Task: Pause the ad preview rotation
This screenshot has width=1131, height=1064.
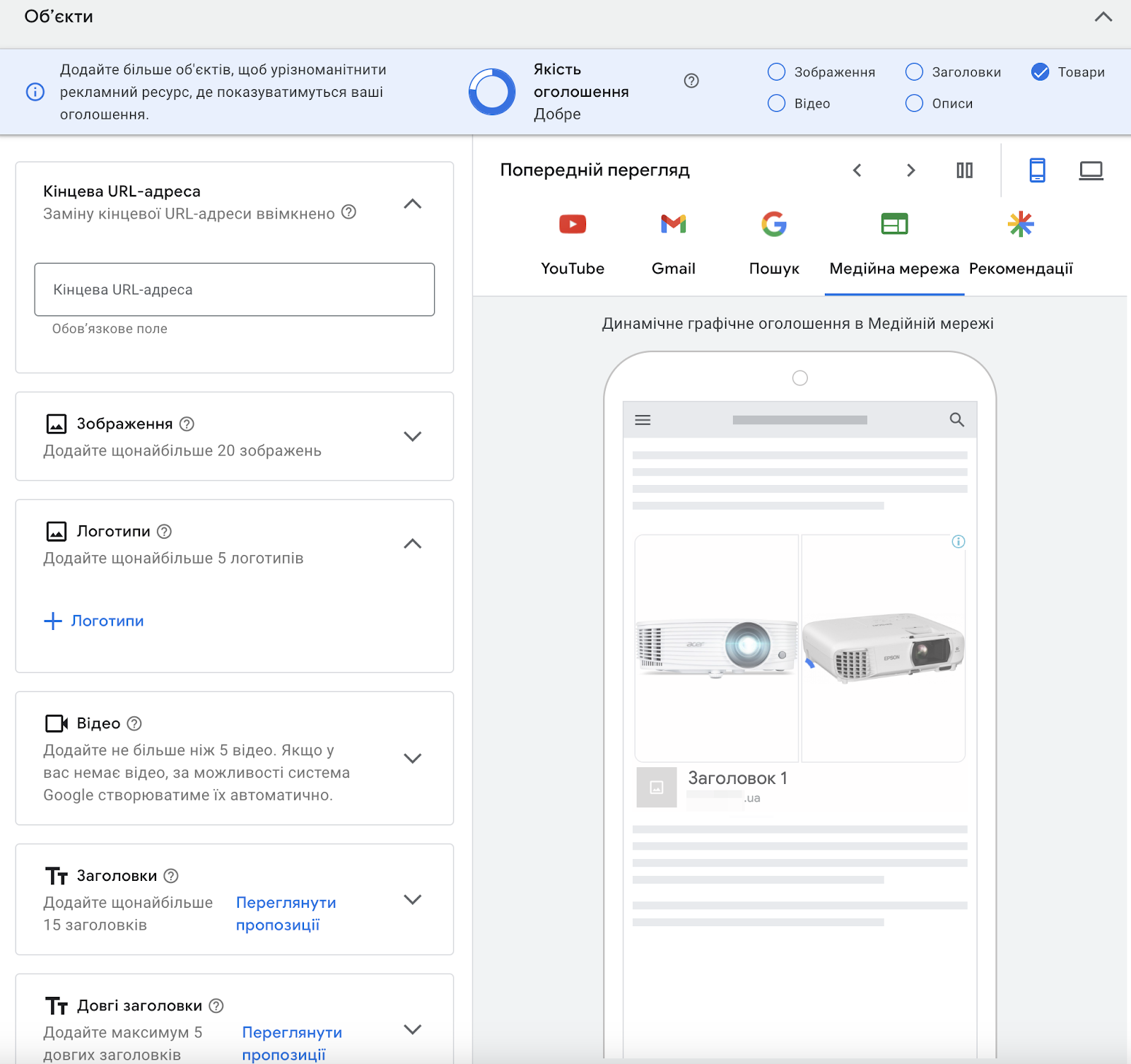Action: coord(964,170)
